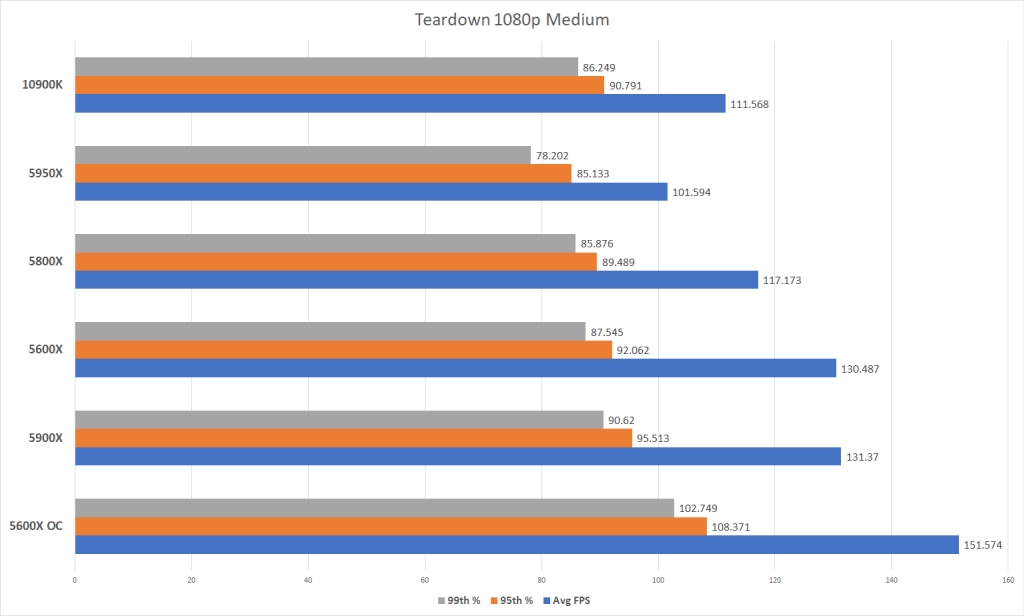Viewport: 1024px width, 616px height.
Task: Click the gray 99th % legend swatch
Action: [441, 601]
